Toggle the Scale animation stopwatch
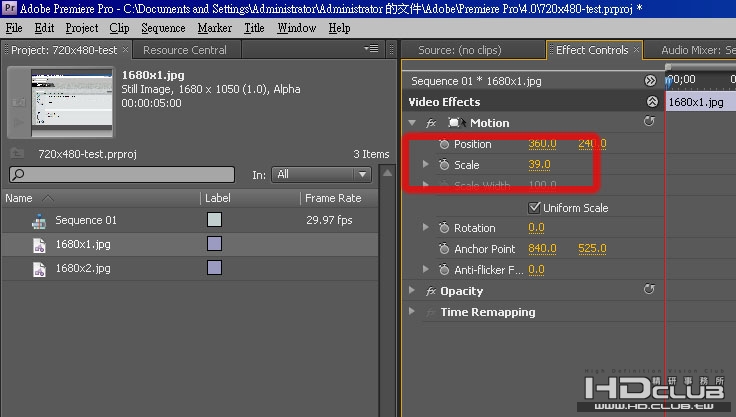Screen dimensions: 736x417 [444, 165]
